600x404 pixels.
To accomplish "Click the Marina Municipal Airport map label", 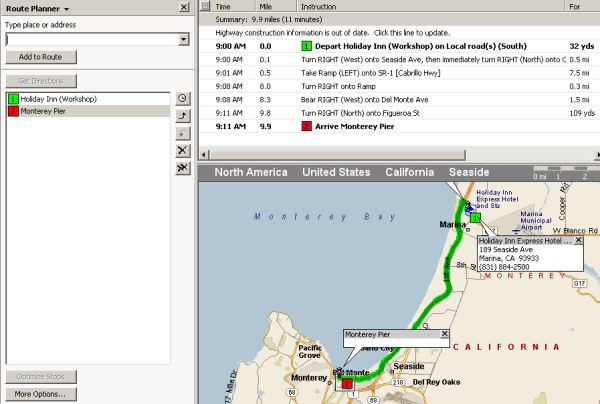I will (x=536, y=220).
